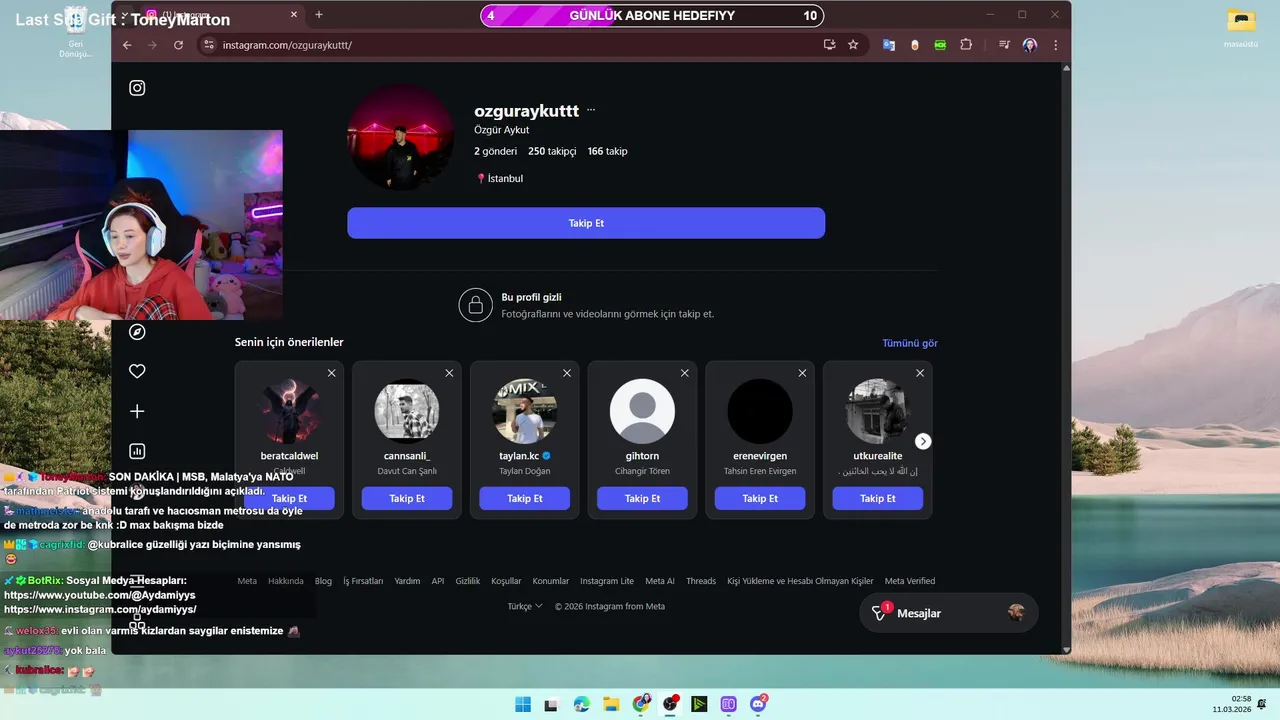This screenshot has width=1280, height=720.
Task: Open ozguraykuttt profile picture
Action: [x=401, y=137]
